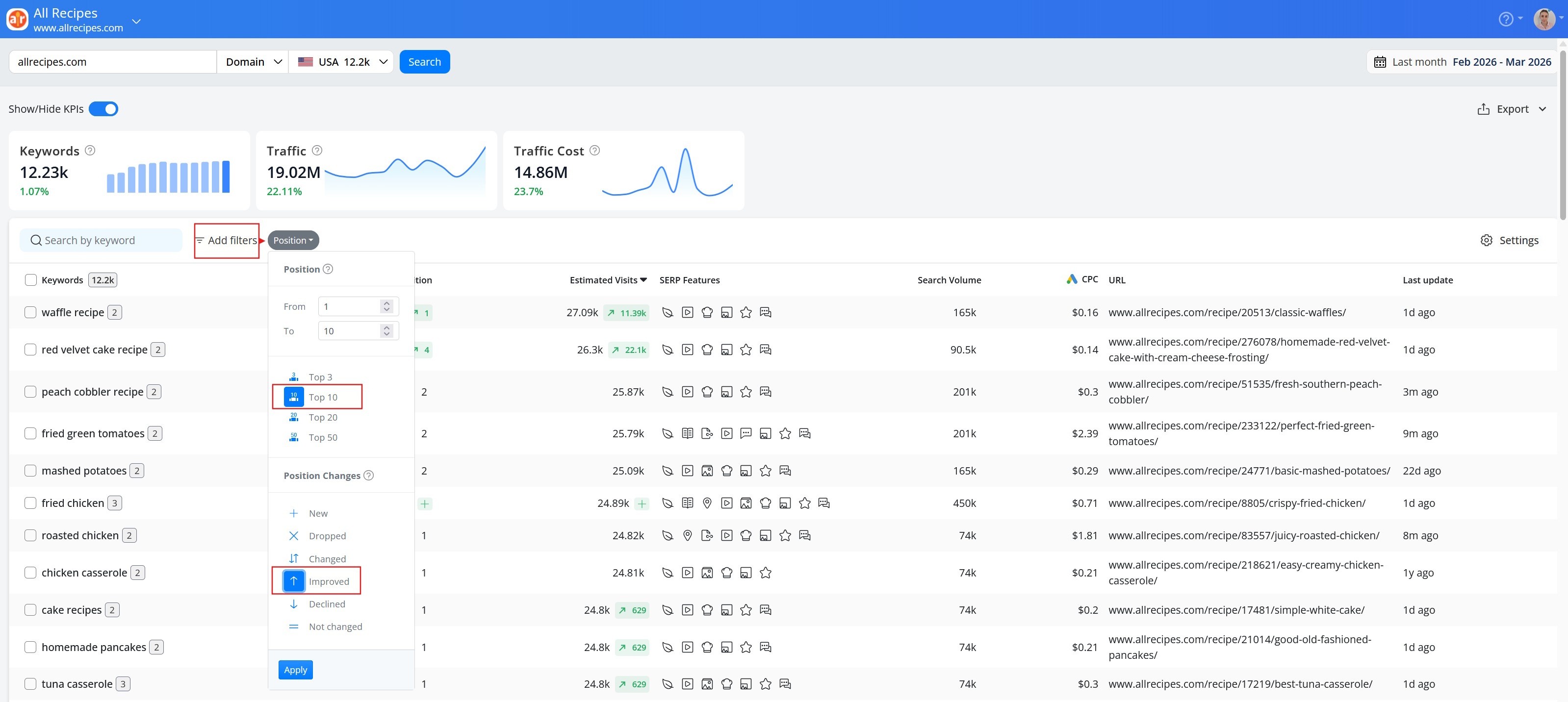Open Settings gear for the table
Image resolution: width=1568 pixels, height=702 pixels.
pyautogui.click(x=1486, y=240)
